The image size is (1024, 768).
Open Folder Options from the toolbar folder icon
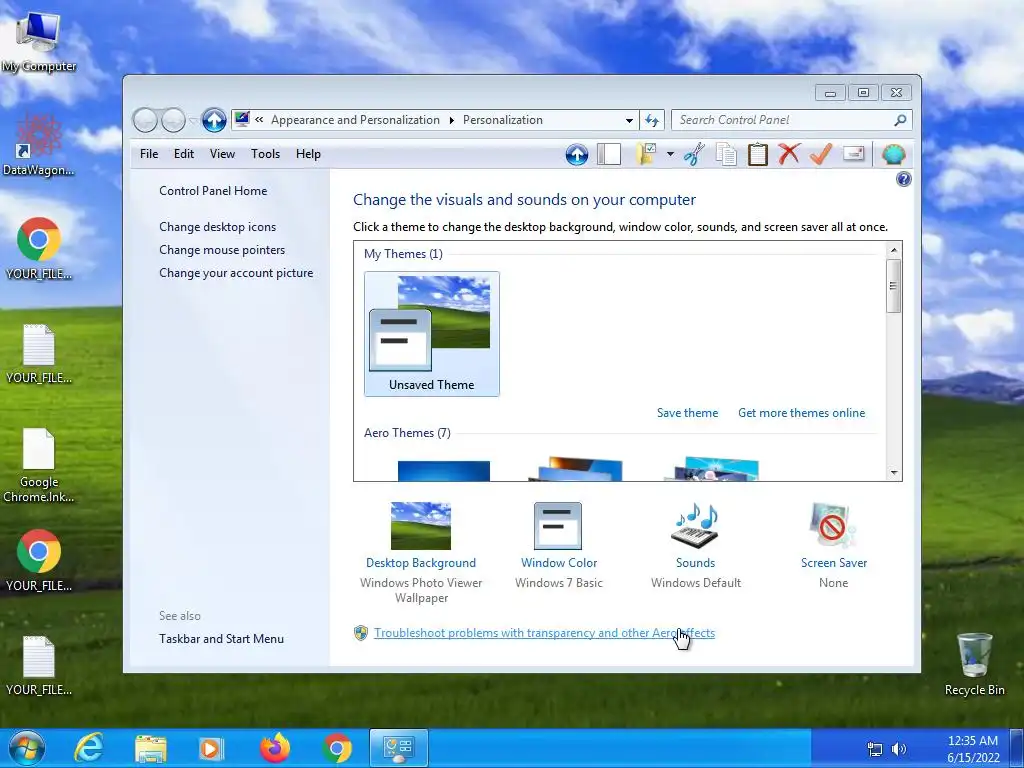tap(646, 155)
